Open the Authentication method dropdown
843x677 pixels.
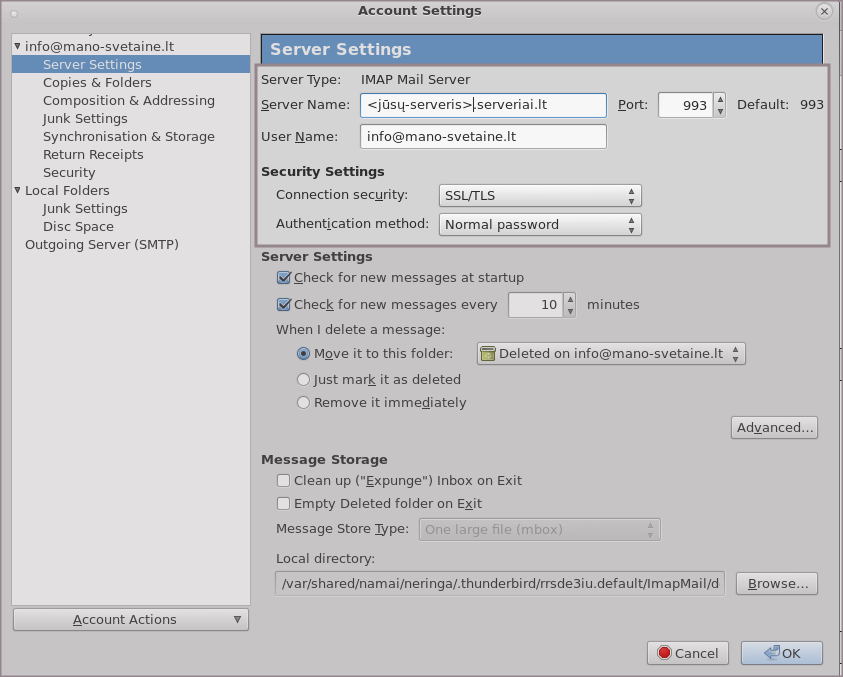tap(540, 225)
